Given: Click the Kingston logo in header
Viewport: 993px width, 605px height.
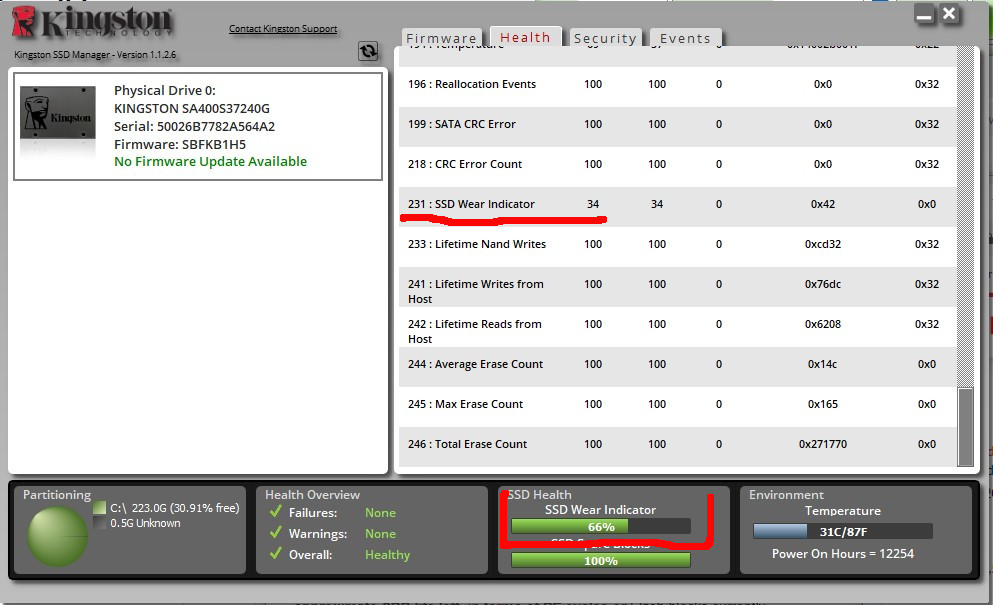Looking at the screenshot, I should 92,21.
